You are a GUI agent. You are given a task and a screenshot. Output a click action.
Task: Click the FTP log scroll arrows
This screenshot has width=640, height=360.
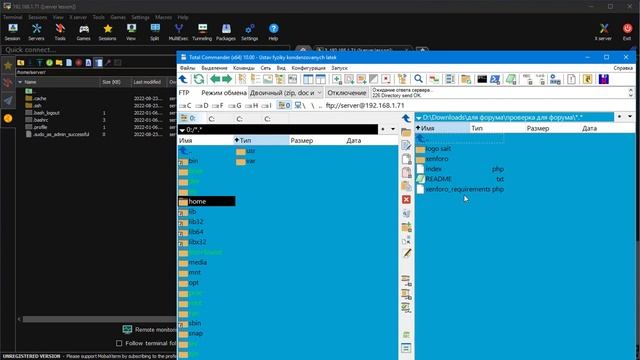pyautogui.click(x=630, y=93)
